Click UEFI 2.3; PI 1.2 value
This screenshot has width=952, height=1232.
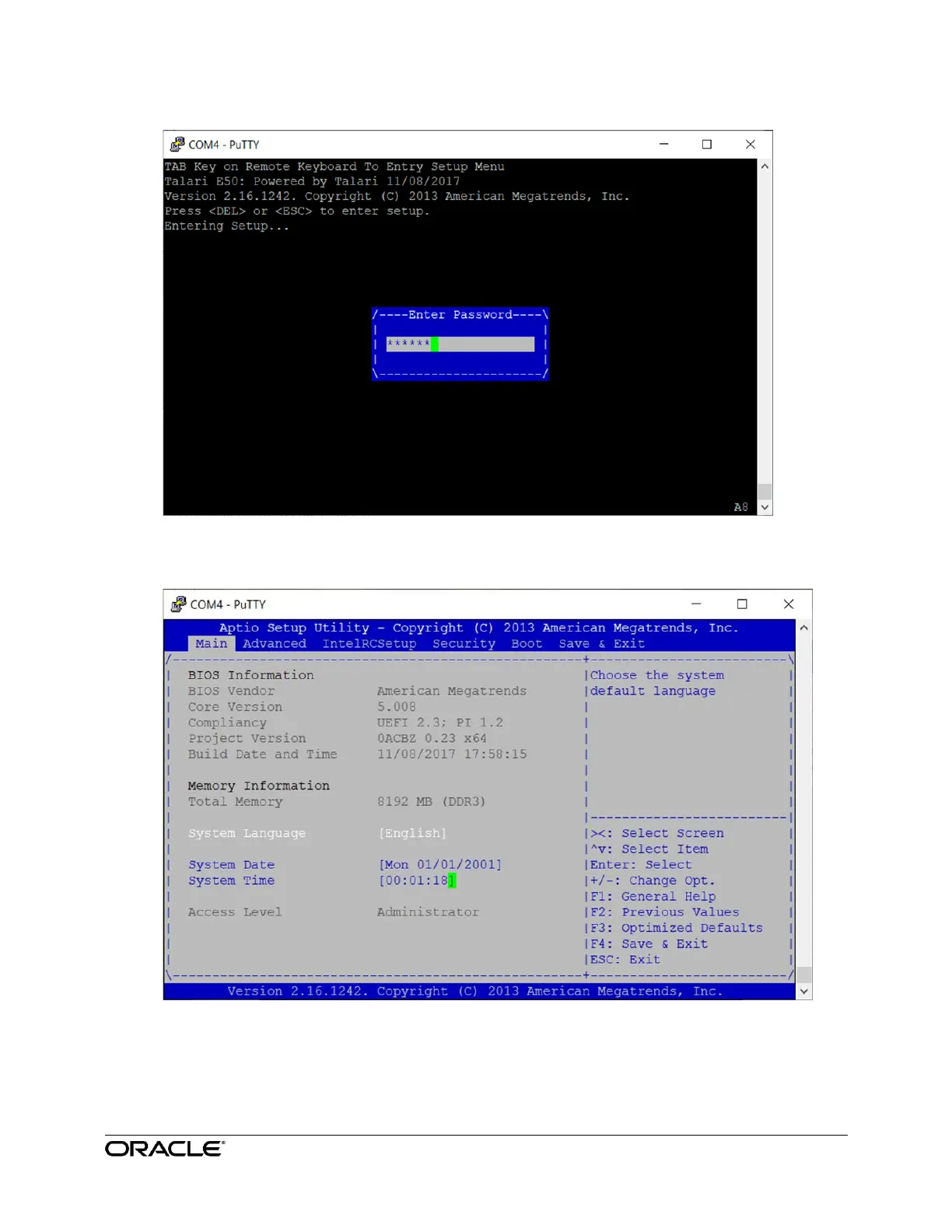click(x=440, y=723)
